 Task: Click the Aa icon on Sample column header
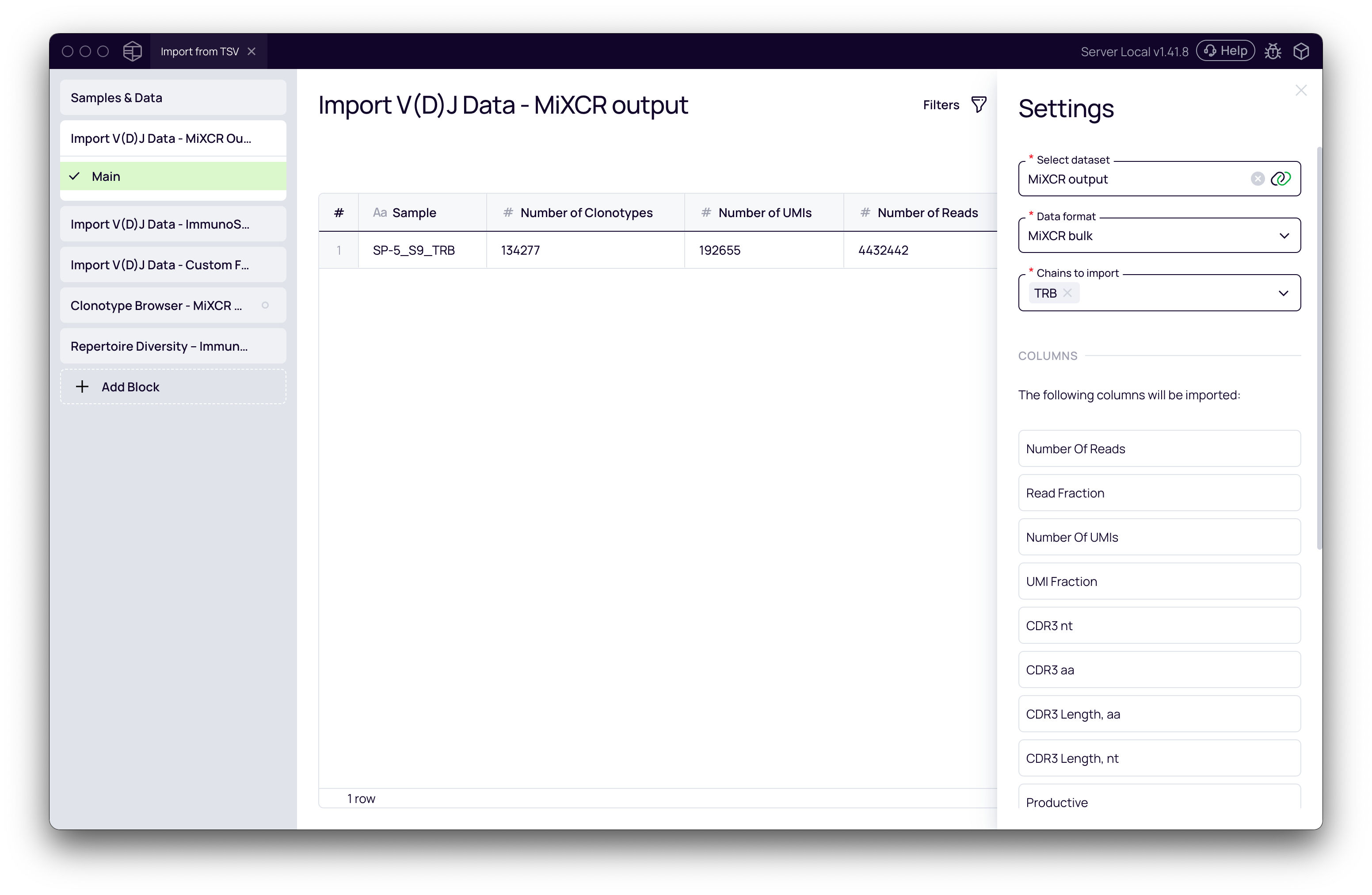380,212
